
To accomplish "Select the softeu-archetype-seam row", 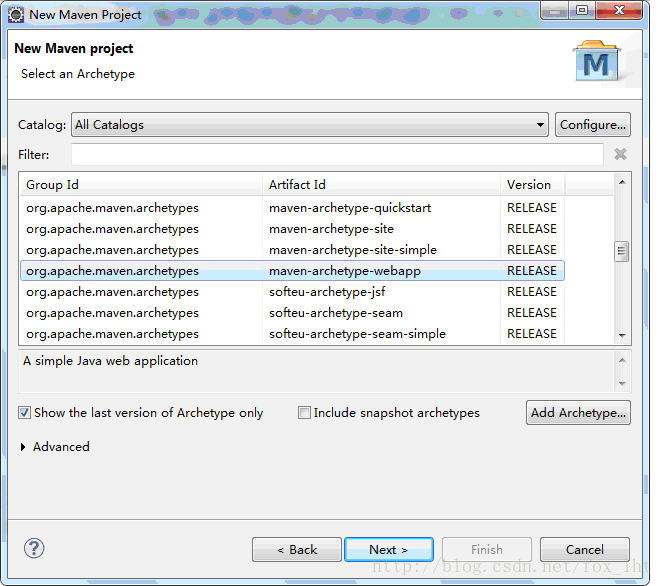I will click(x=292, y=313).
